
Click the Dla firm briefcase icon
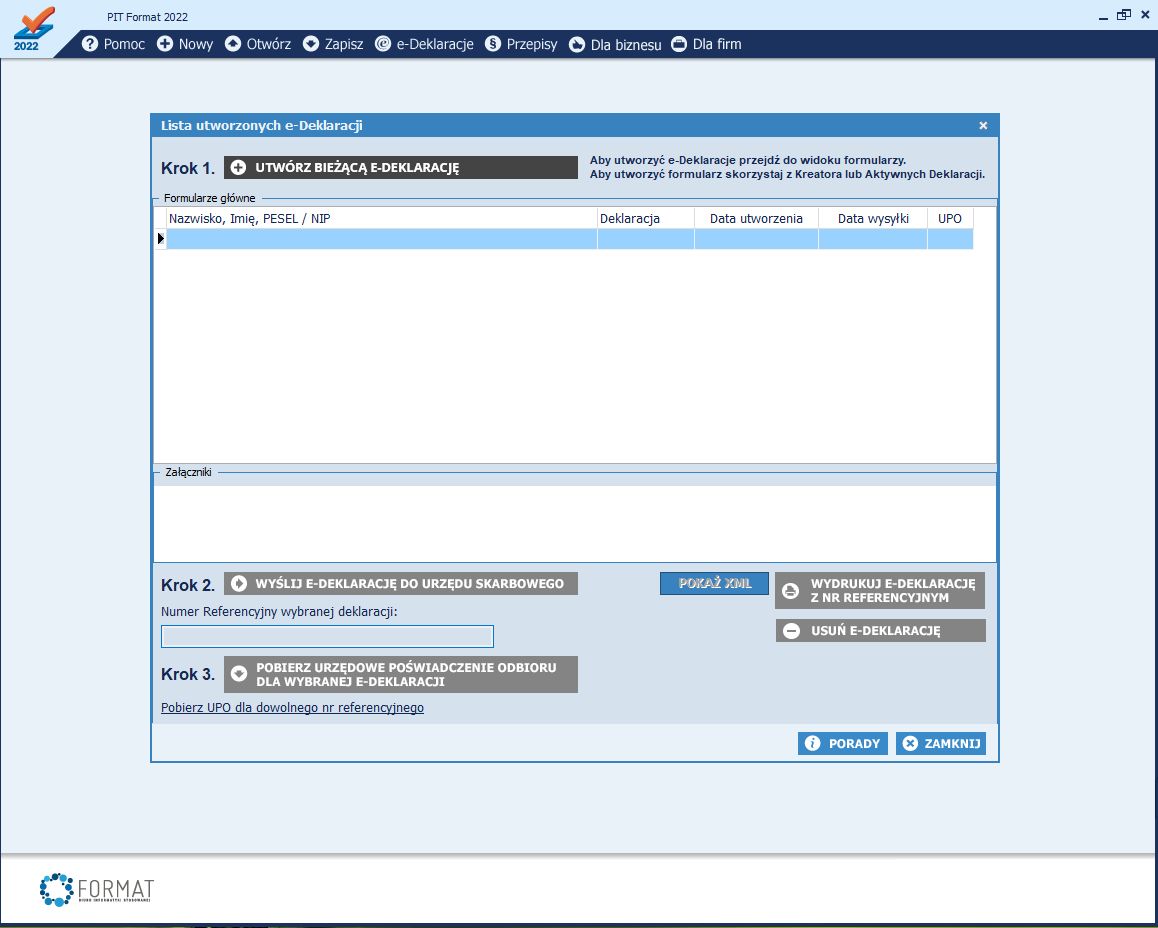coord(679,44)
